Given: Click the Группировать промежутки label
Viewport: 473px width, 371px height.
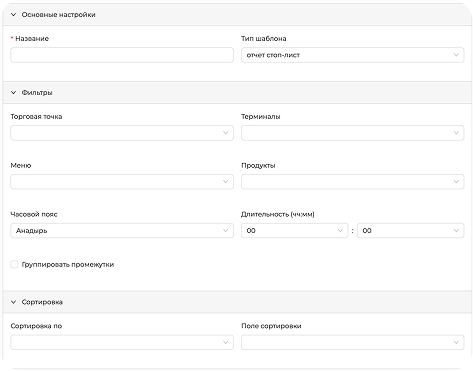Looking at the screenshot, I should (68, 265).
